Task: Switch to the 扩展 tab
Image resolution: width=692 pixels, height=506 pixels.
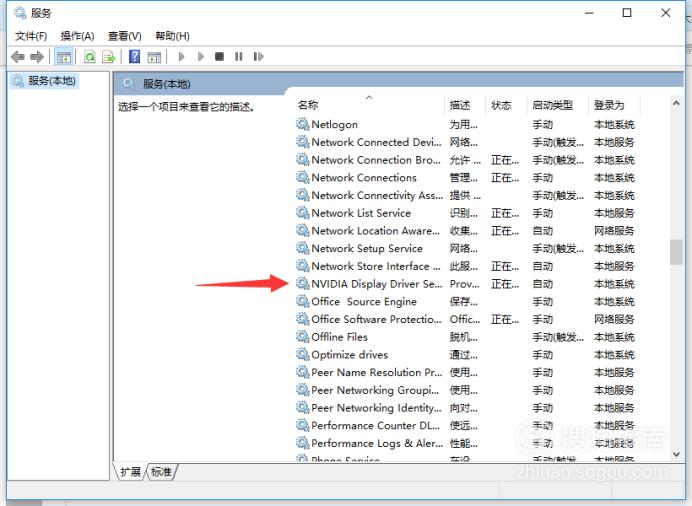Action: 130,472
